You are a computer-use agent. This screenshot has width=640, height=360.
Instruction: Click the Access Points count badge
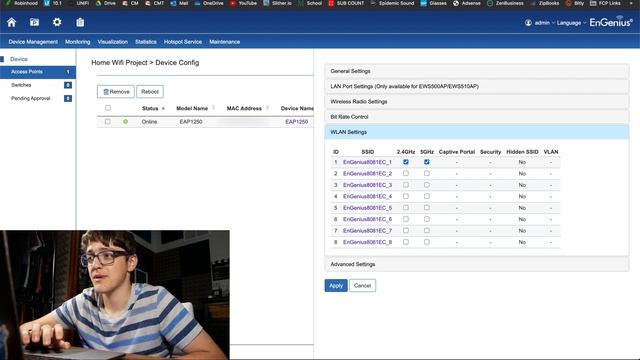tap(68, 72)
